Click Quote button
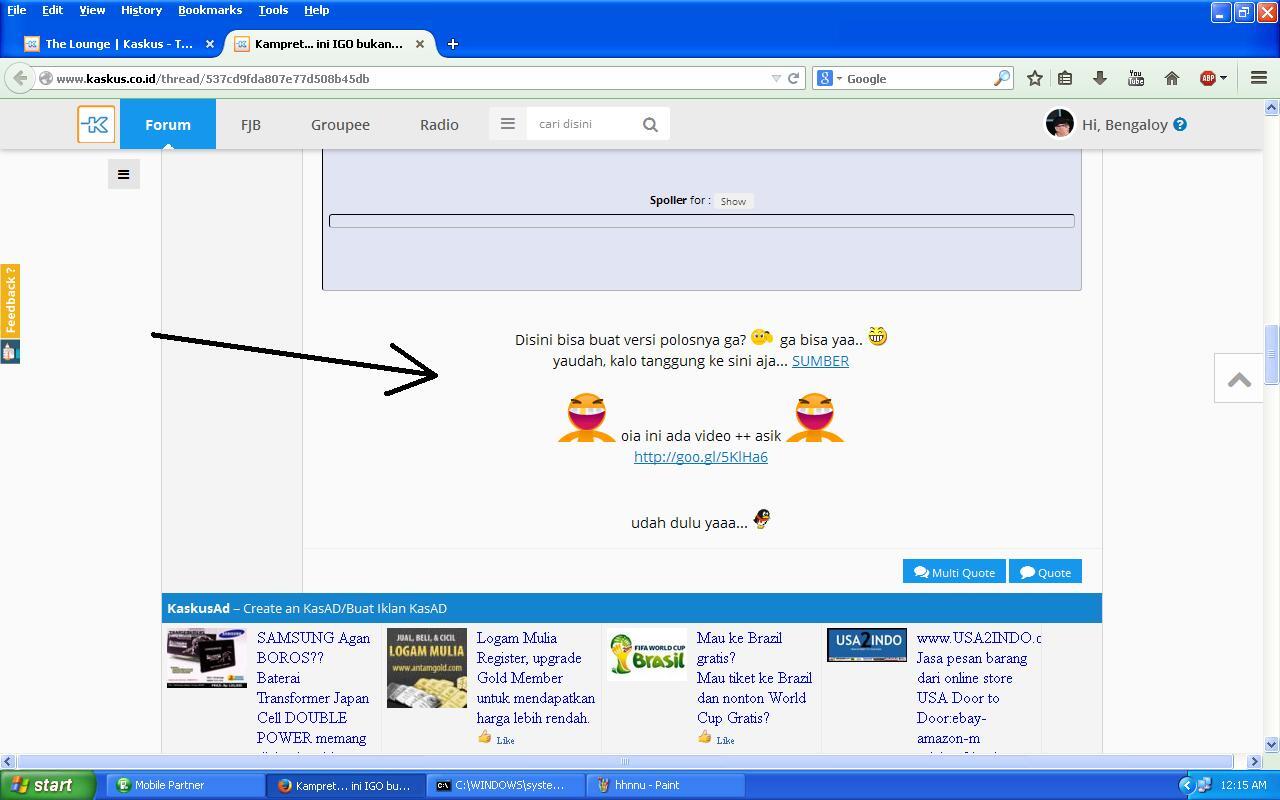Viewport: 1280px width, 800px height. (x=1045, y=572)
